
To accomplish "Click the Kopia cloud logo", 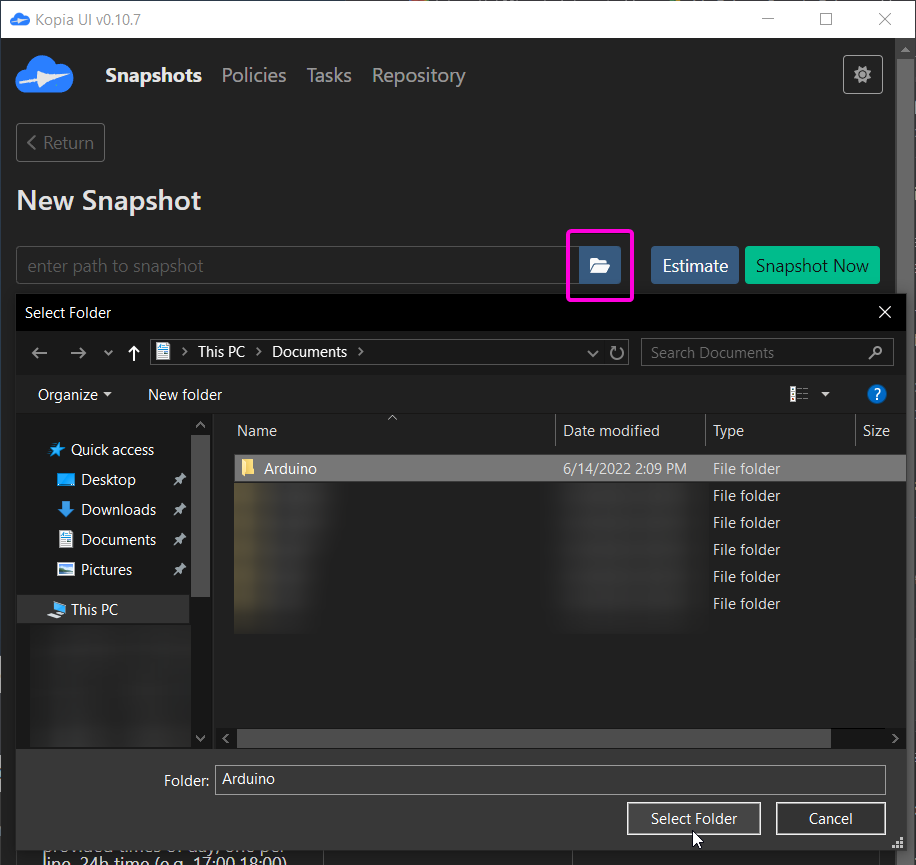I will (44, 75).
